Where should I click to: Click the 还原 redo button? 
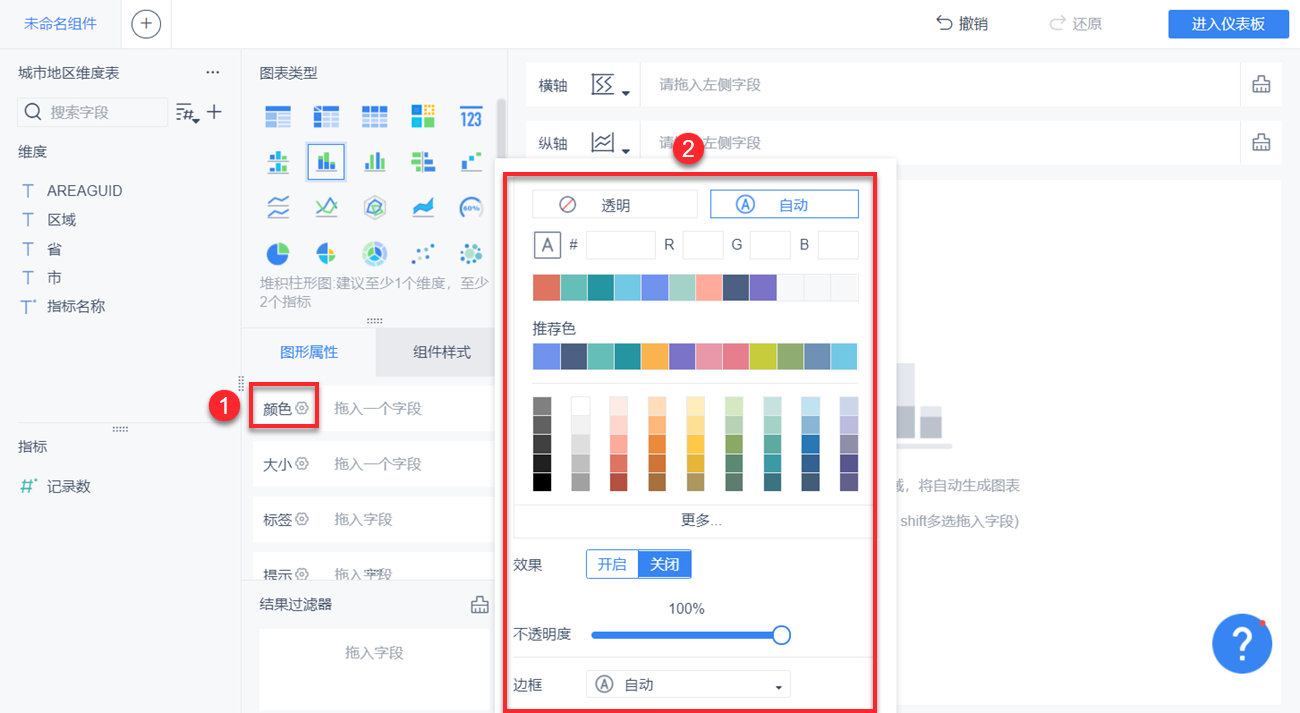[1075, 24]
